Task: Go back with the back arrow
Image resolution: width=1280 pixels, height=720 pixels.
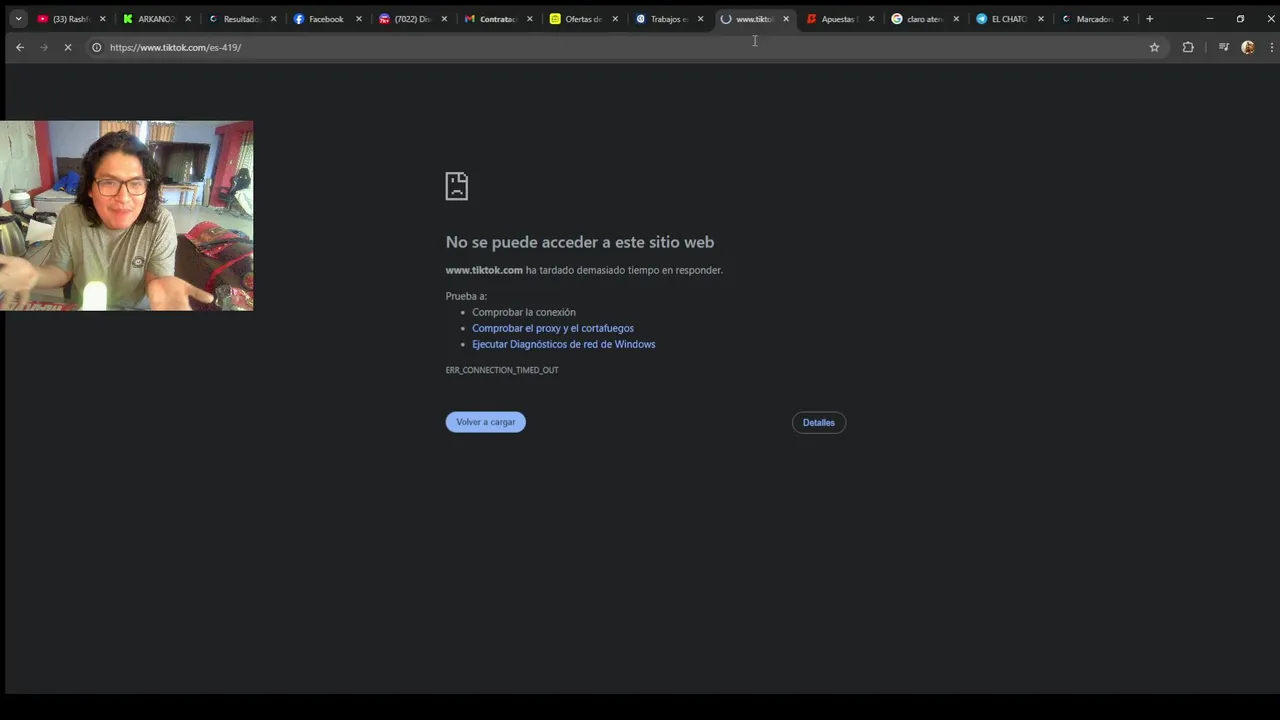Action: coord(19,47)
